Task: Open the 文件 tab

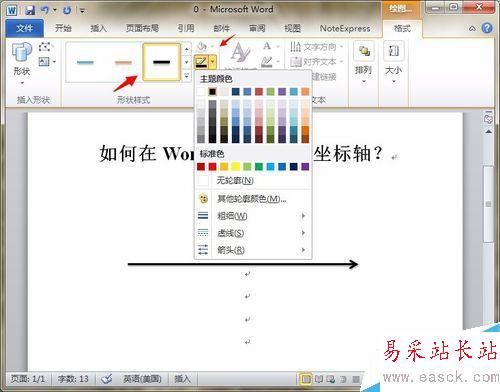Action: point(24,28)
